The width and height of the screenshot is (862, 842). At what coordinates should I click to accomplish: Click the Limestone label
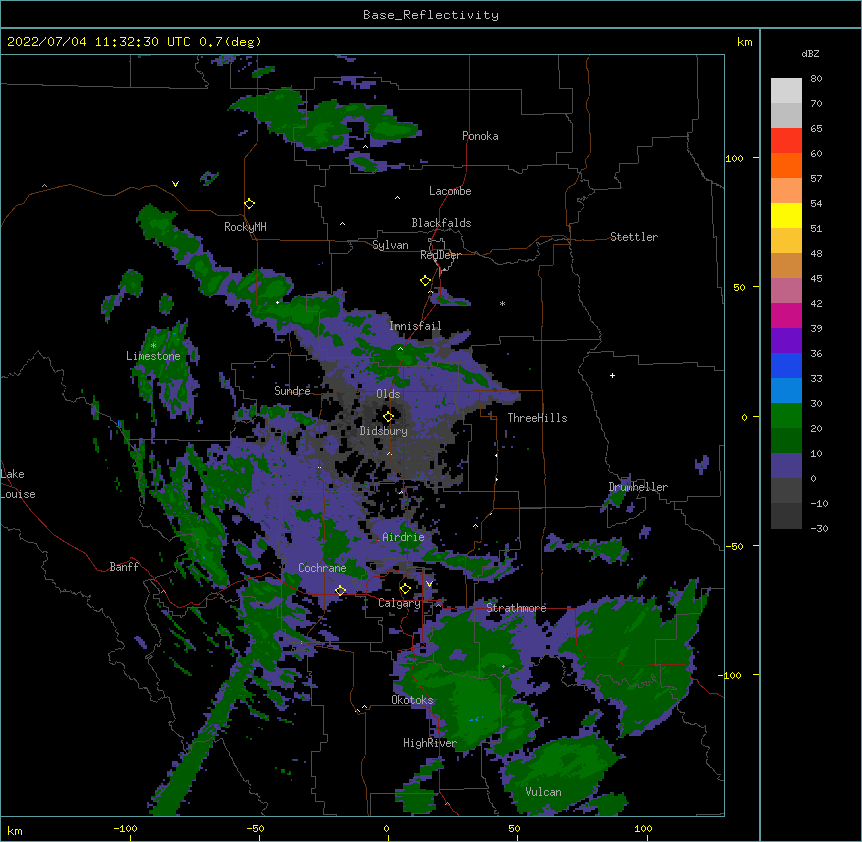pyautogui.click(x=153, y=356)
